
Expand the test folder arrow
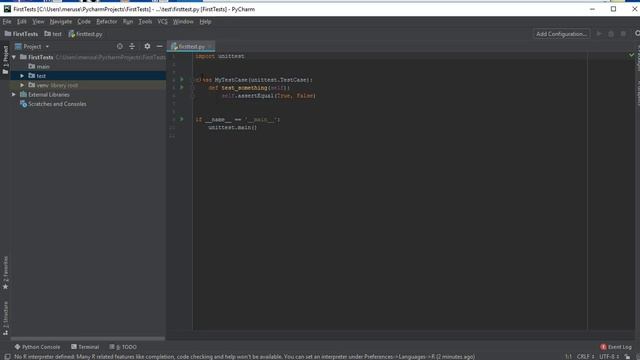tap(22, 76)
